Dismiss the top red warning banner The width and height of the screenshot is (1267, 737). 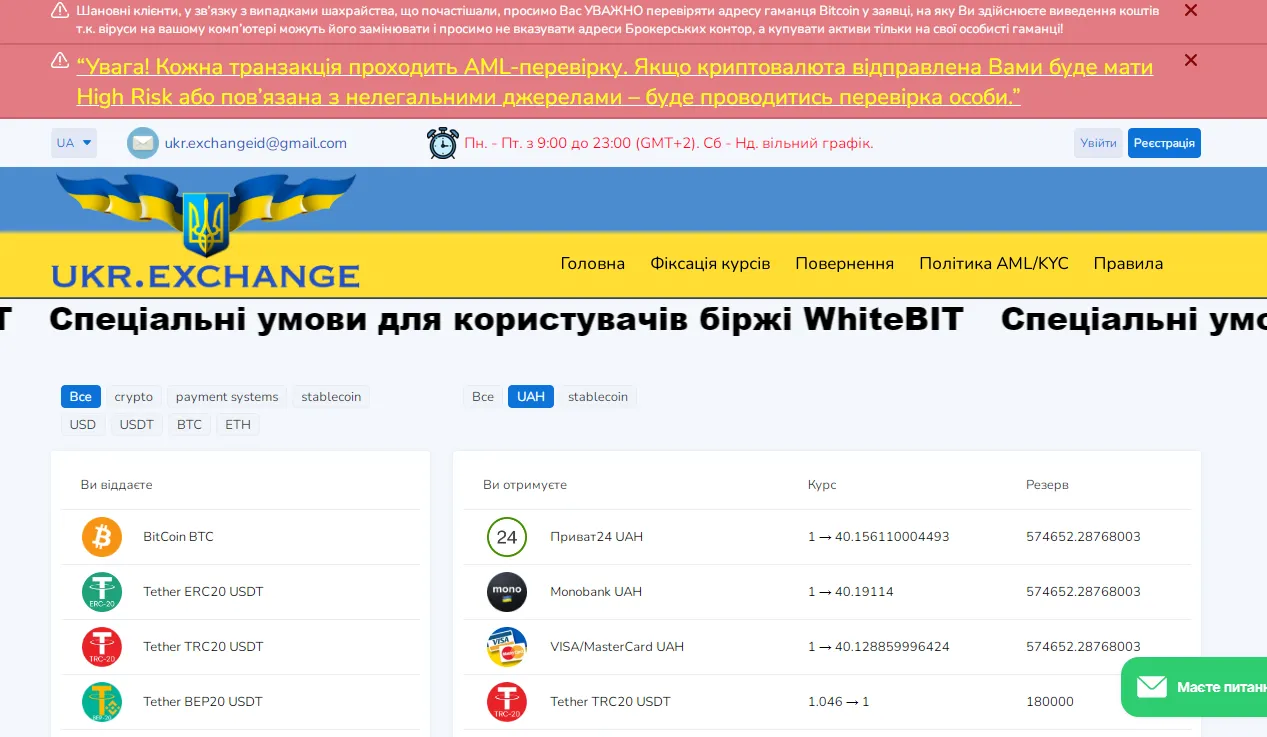pos(1190,10)
